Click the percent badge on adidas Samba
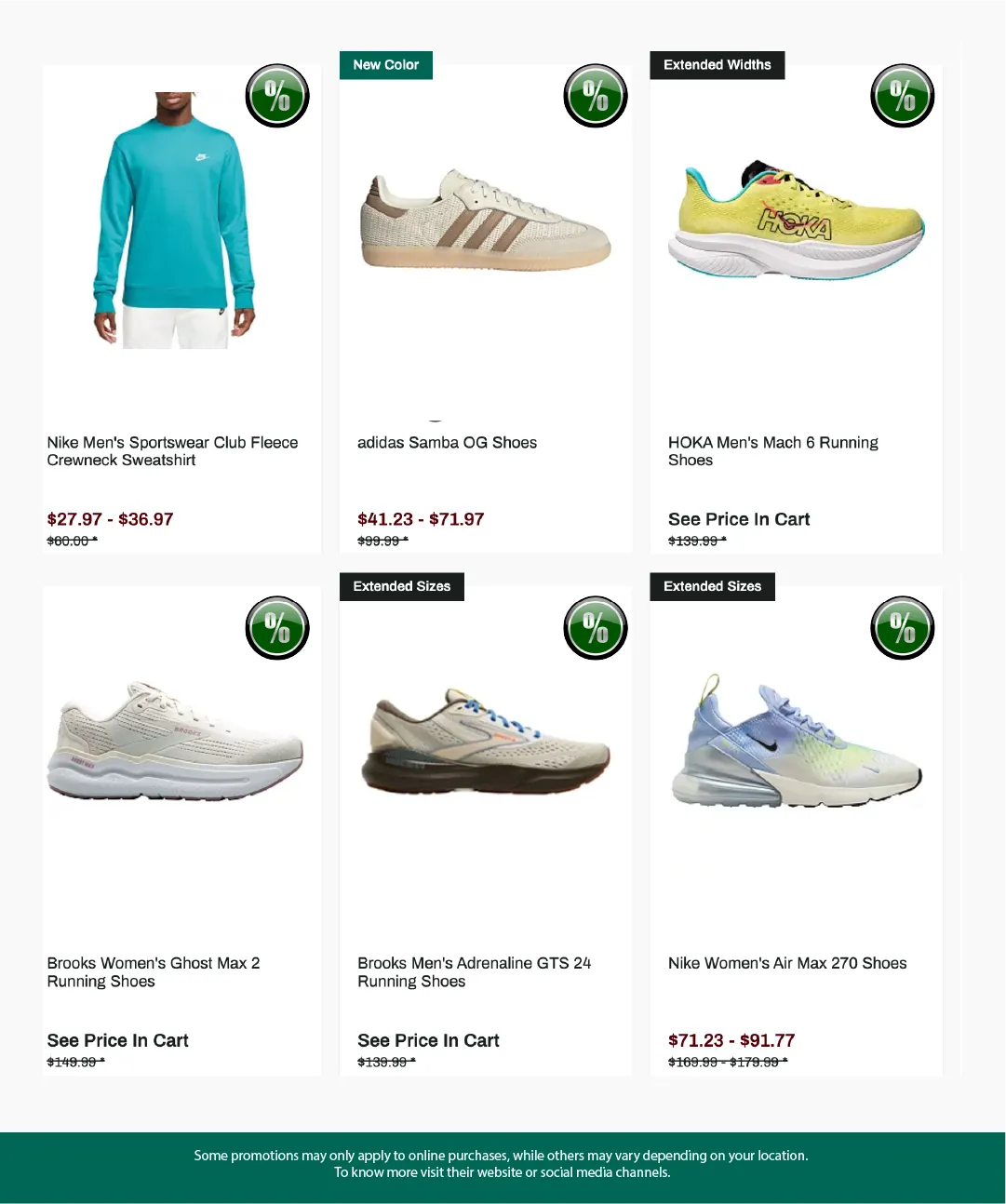The image size is (1006, 1204). pos(596,96)
